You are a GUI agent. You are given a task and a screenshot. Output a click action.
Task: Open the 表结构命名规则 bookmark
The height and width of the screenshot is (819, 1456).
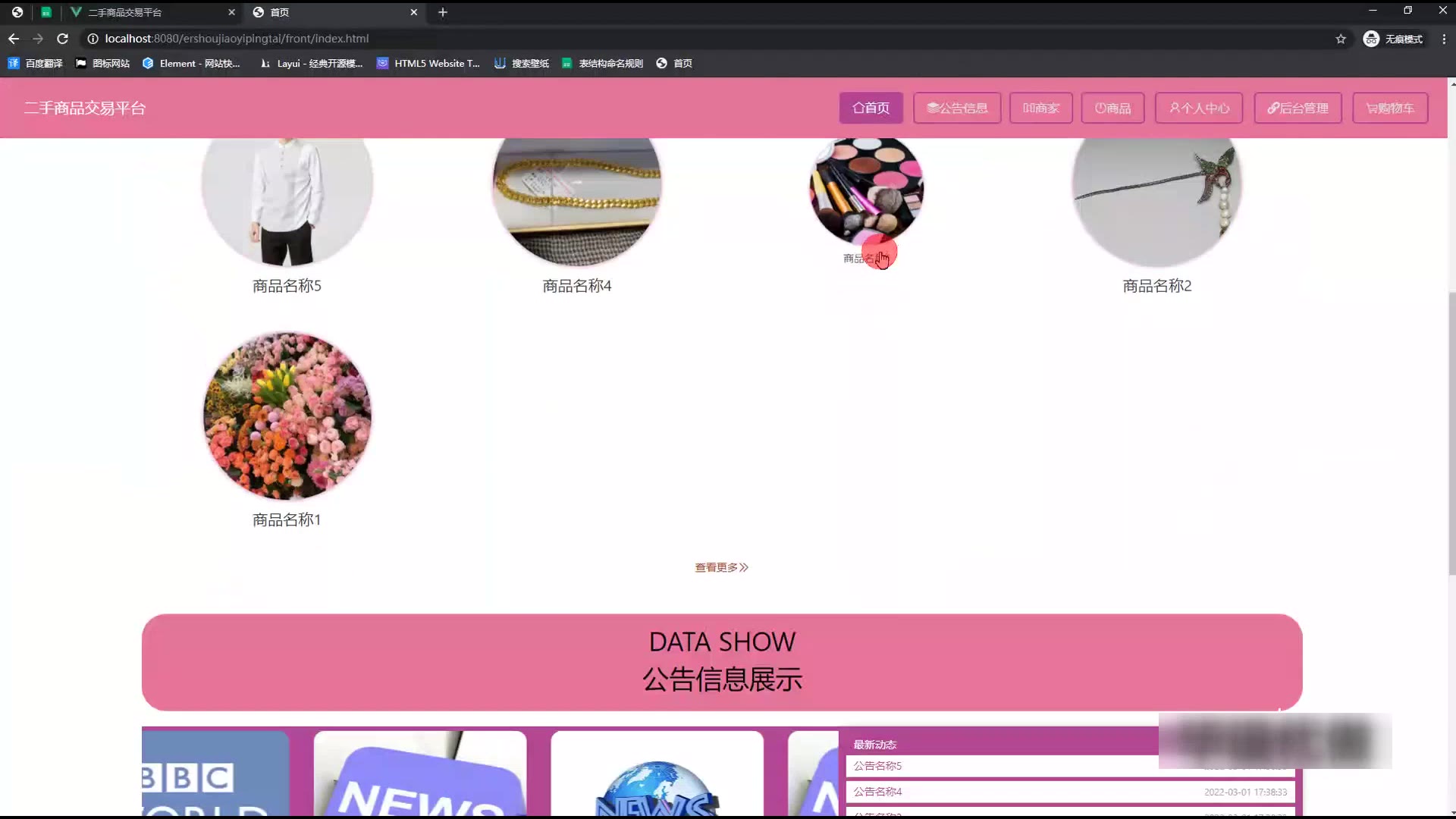pos(603,64)
